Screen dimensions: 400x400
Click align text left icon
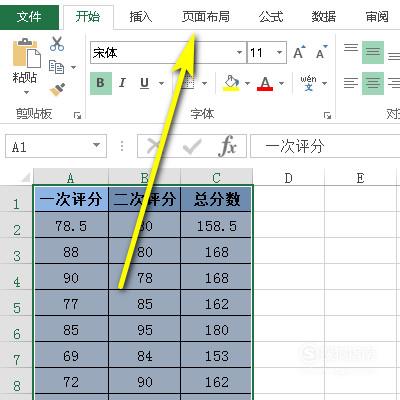click(351, 83)
